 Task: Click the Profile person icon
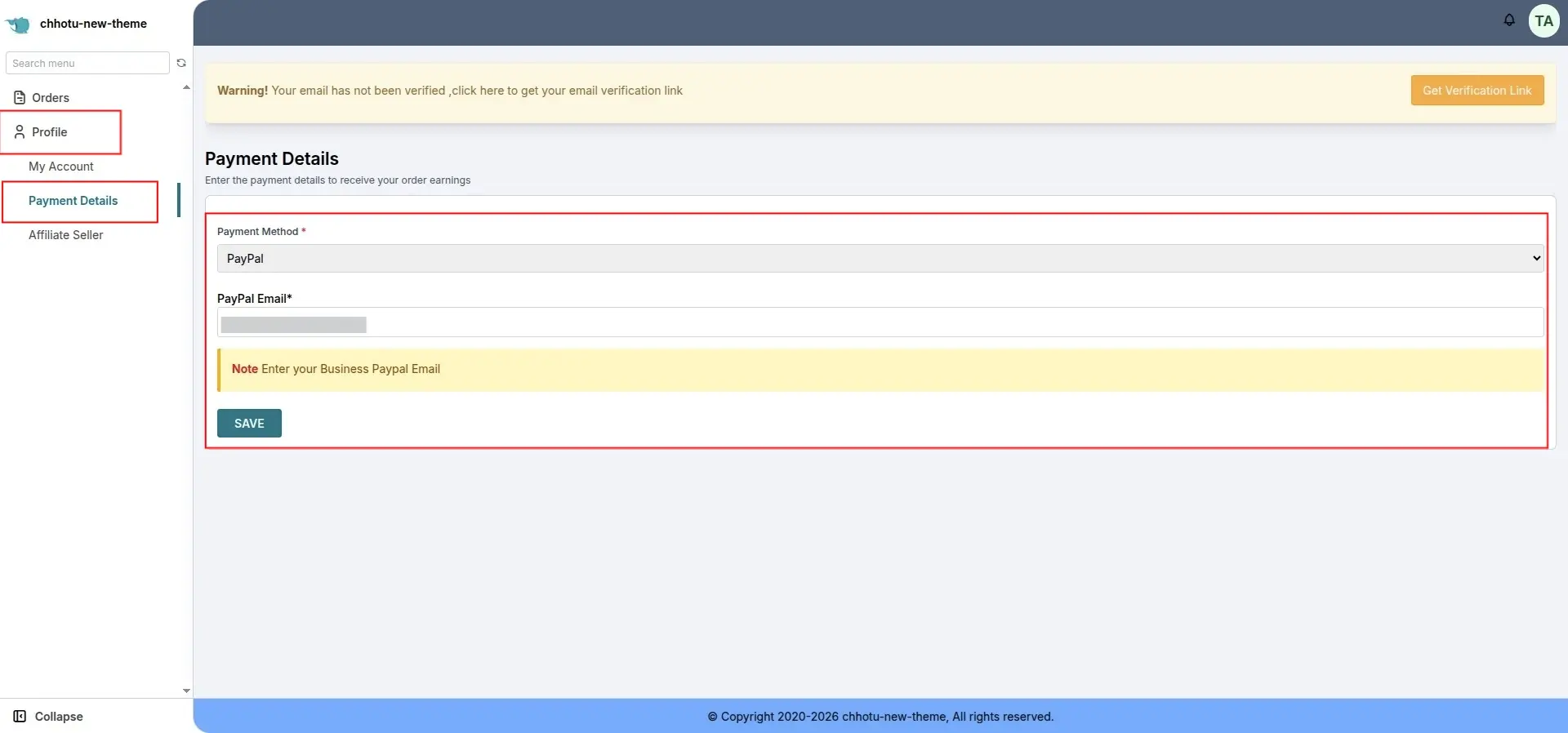coord(20,132)
